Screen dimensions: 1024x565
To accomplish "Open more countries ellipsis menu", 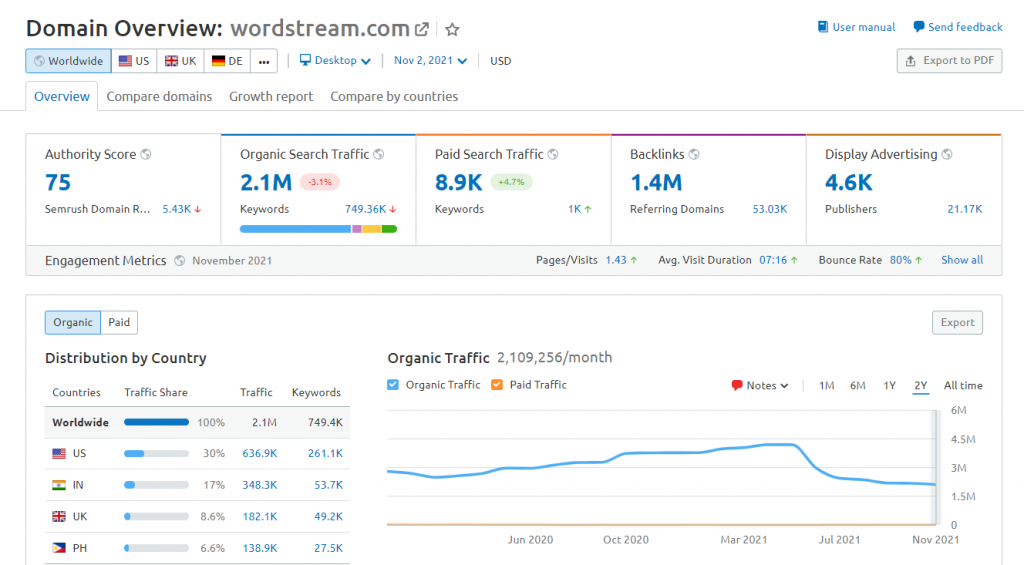I will [264, 61].
